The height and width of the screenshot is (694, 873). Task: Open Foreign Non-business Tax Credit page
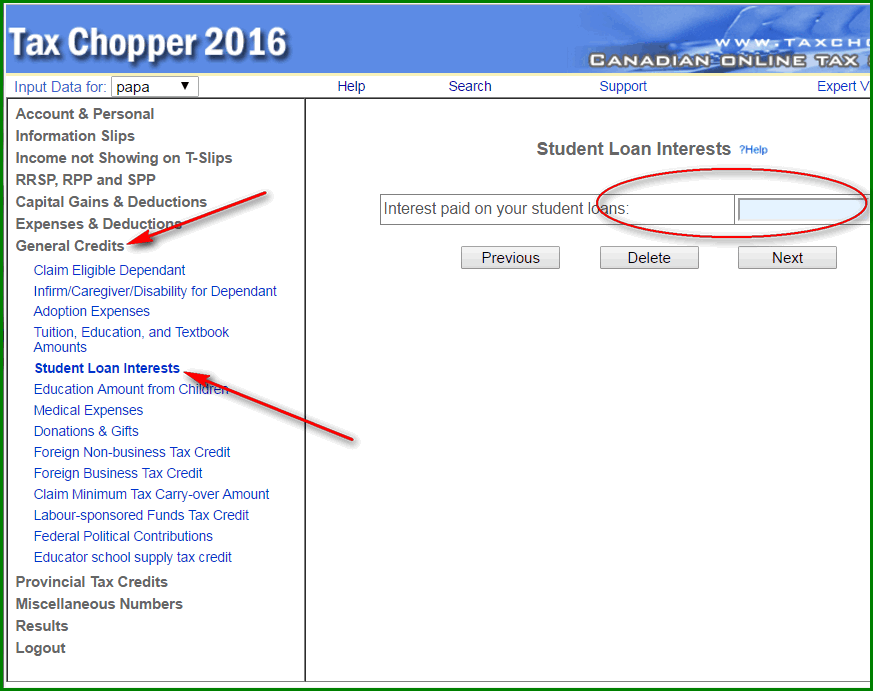[131, 452]
